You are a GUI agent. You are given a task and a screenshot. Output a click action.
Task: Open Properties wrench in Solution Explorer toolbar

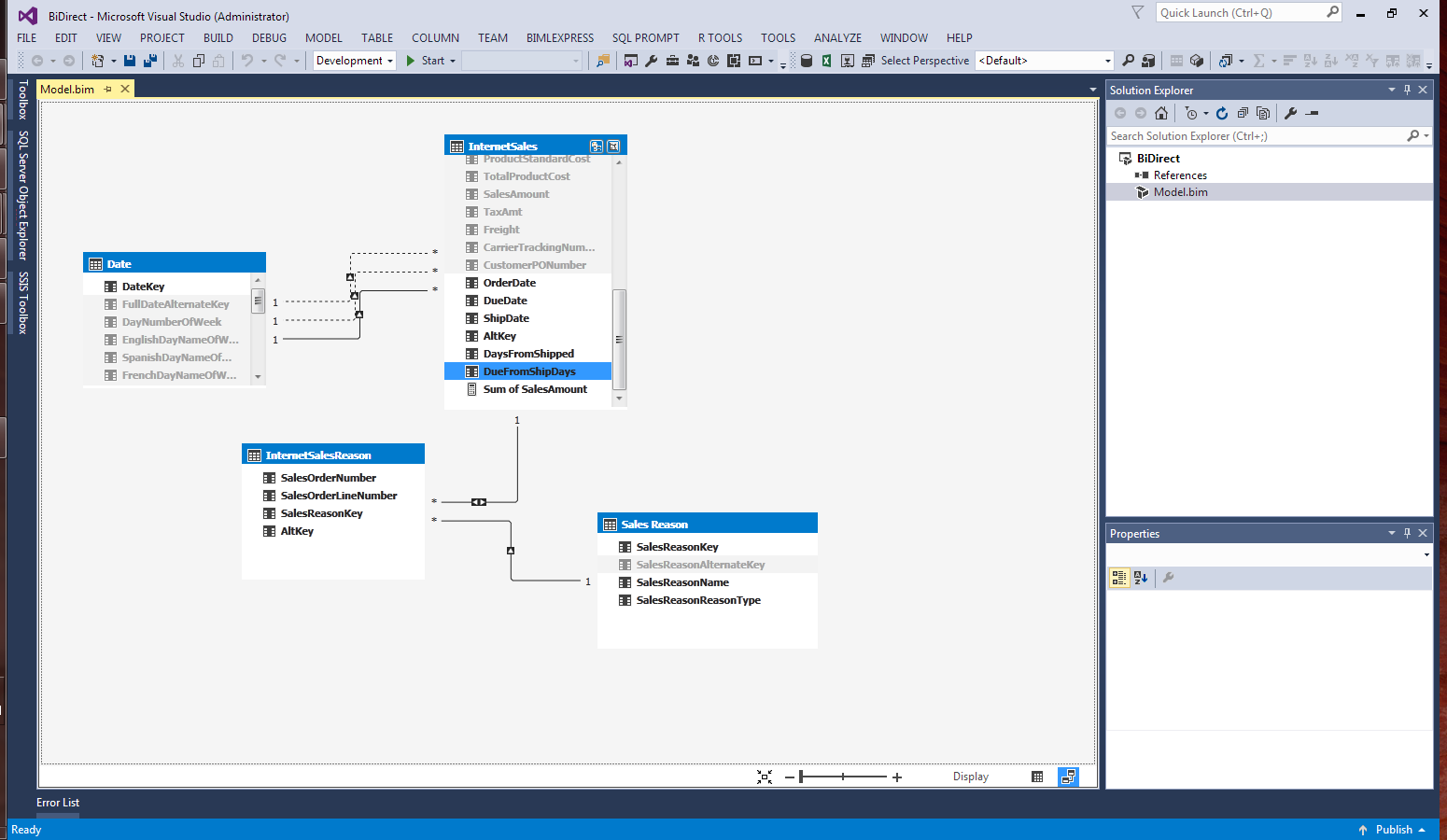coord(1291,113)
